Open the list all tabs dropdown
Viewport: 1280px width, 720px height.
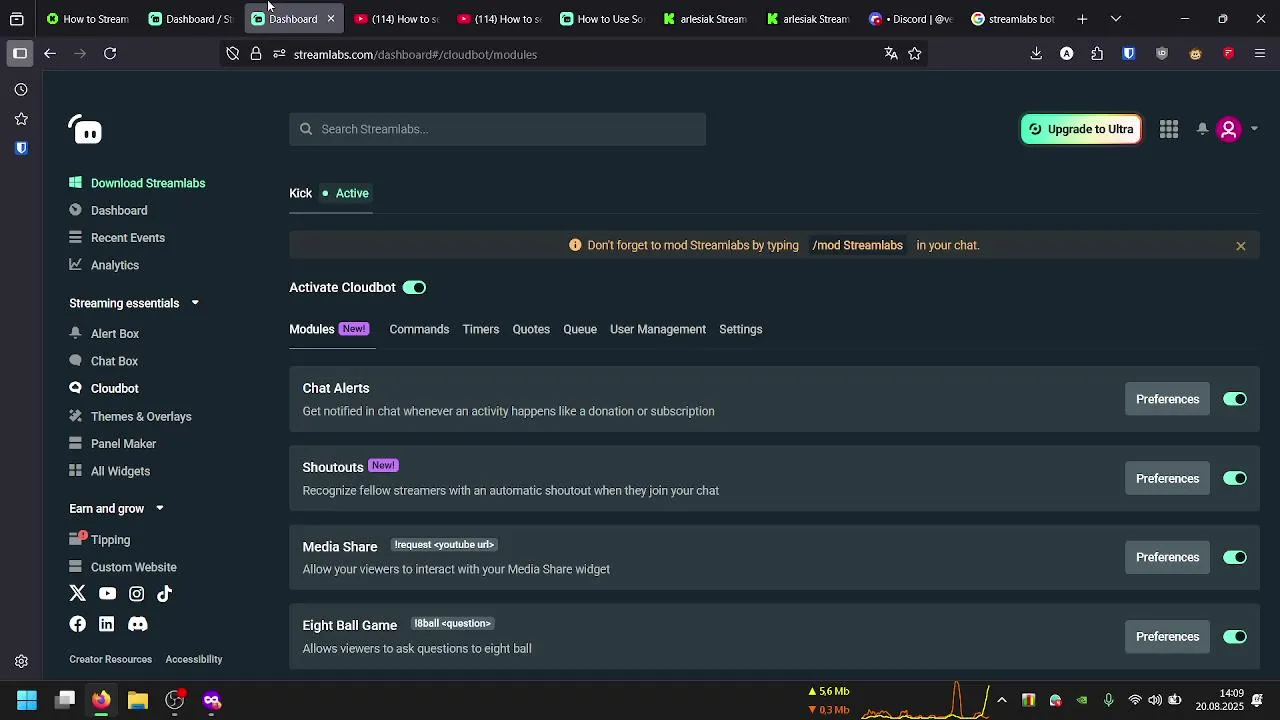coord(1116,19)
